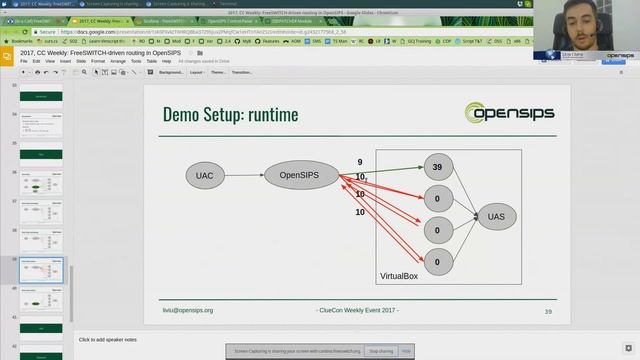Open the GitHub MyB bookmark
The height and width of the screenshot is (360, 640).
[242, 41]
